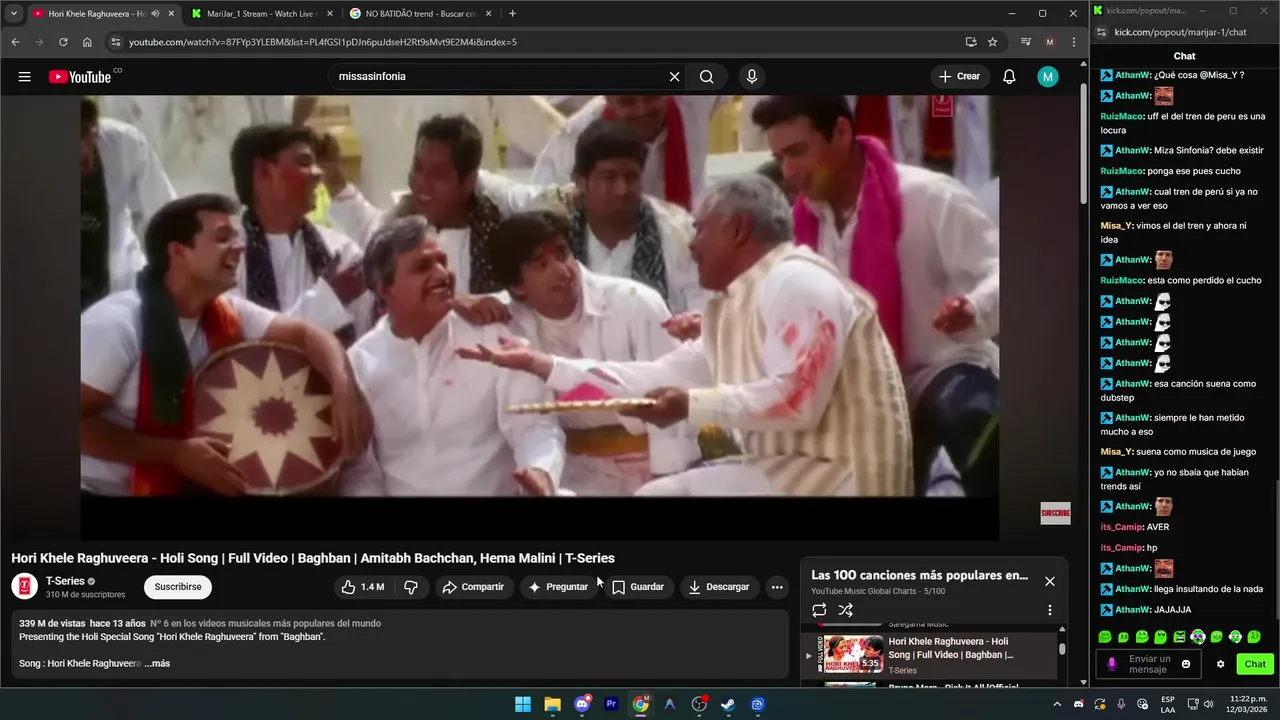Open a new Chrome tab
Viewport: 1280px width, 720px height.
512,14
